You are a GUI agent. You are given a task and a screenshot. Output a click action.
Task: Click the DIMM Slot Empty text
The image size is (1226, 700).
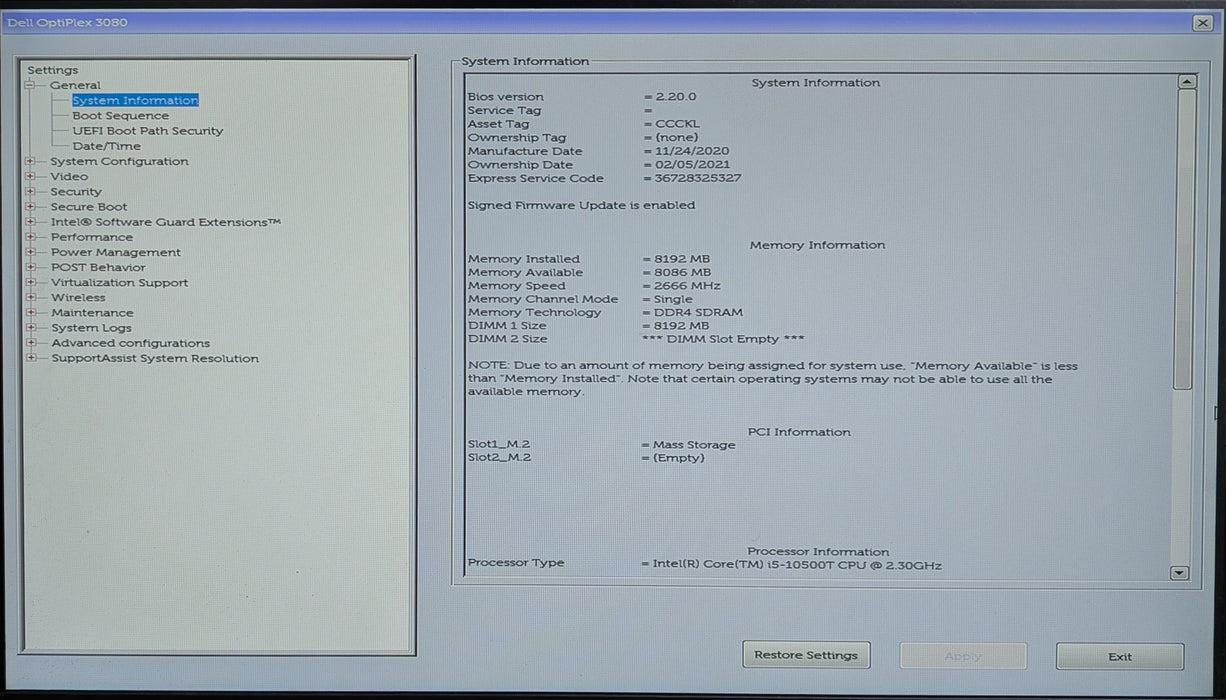pos(723,339)
